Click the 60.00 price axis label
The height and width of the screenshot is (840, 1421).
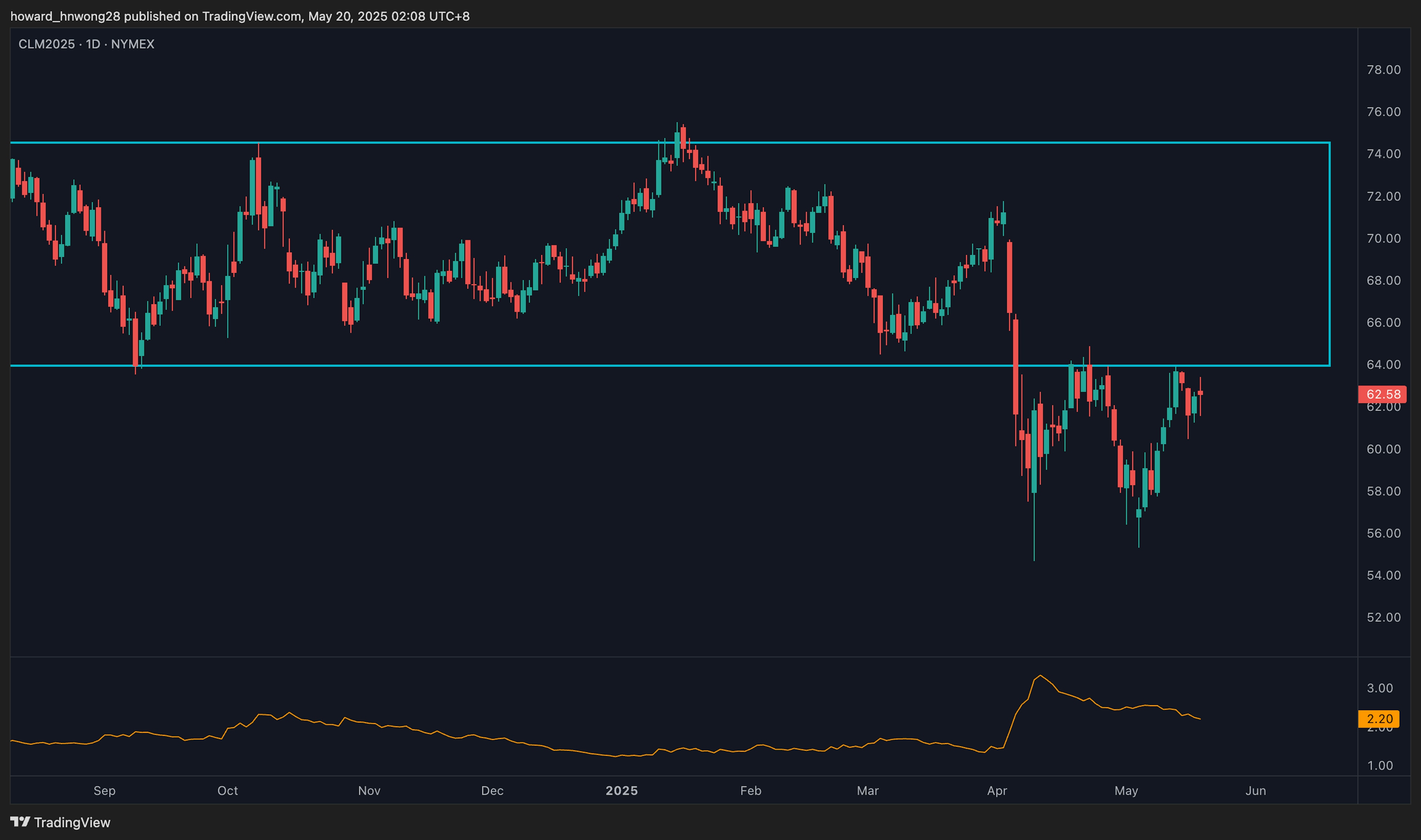pos(1383,449)
